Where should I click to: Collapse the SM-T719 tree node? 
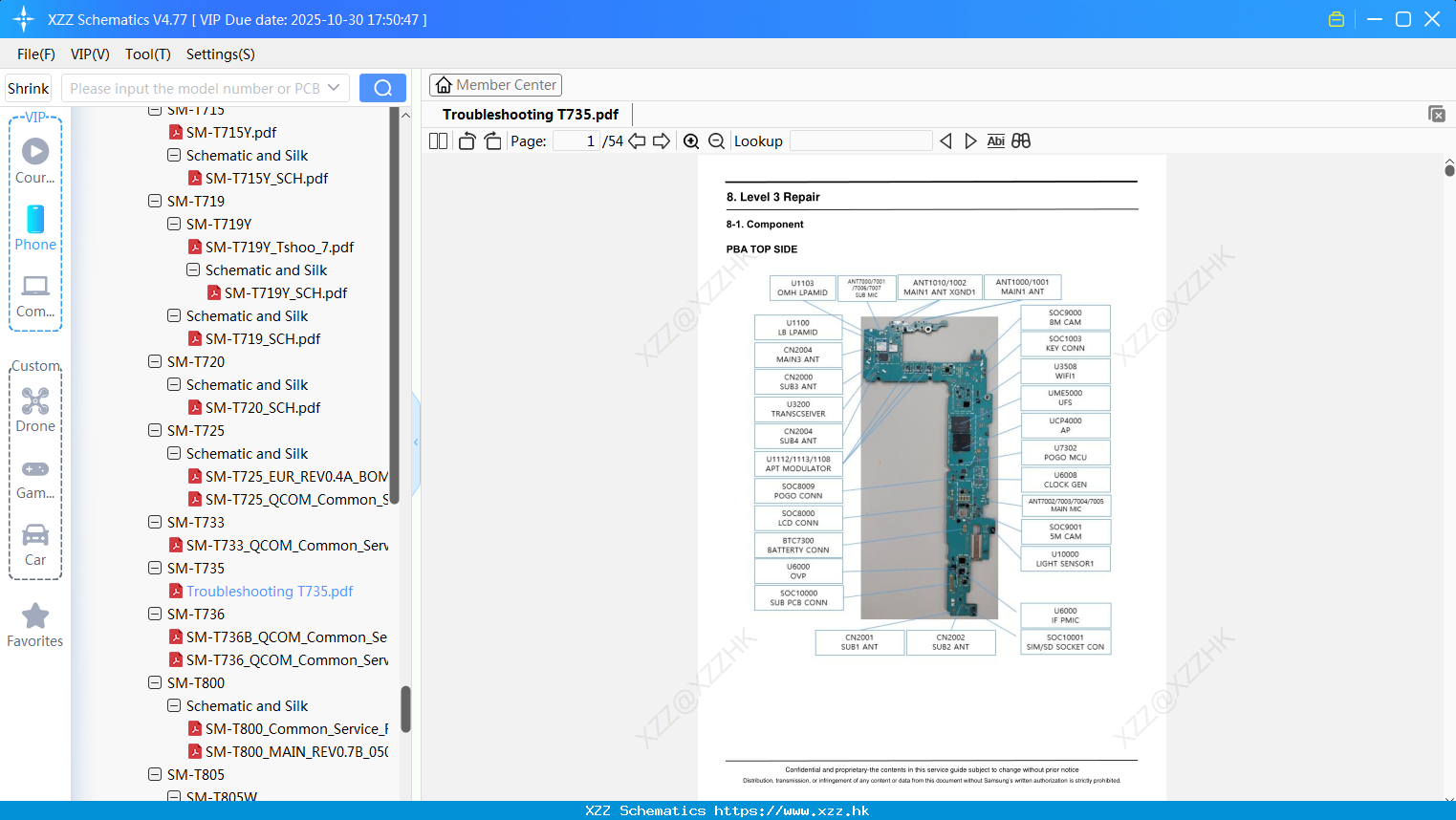(155, 201)
